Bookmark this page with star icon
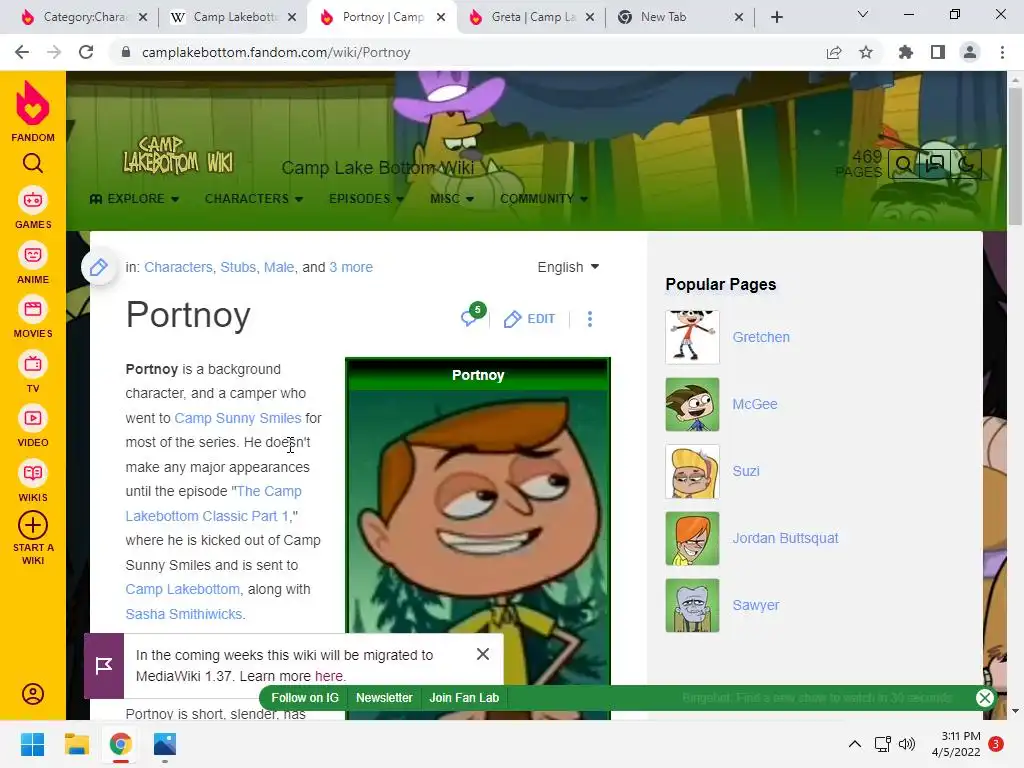Screen dimensions: 1024x768 [x=866, y=52]
